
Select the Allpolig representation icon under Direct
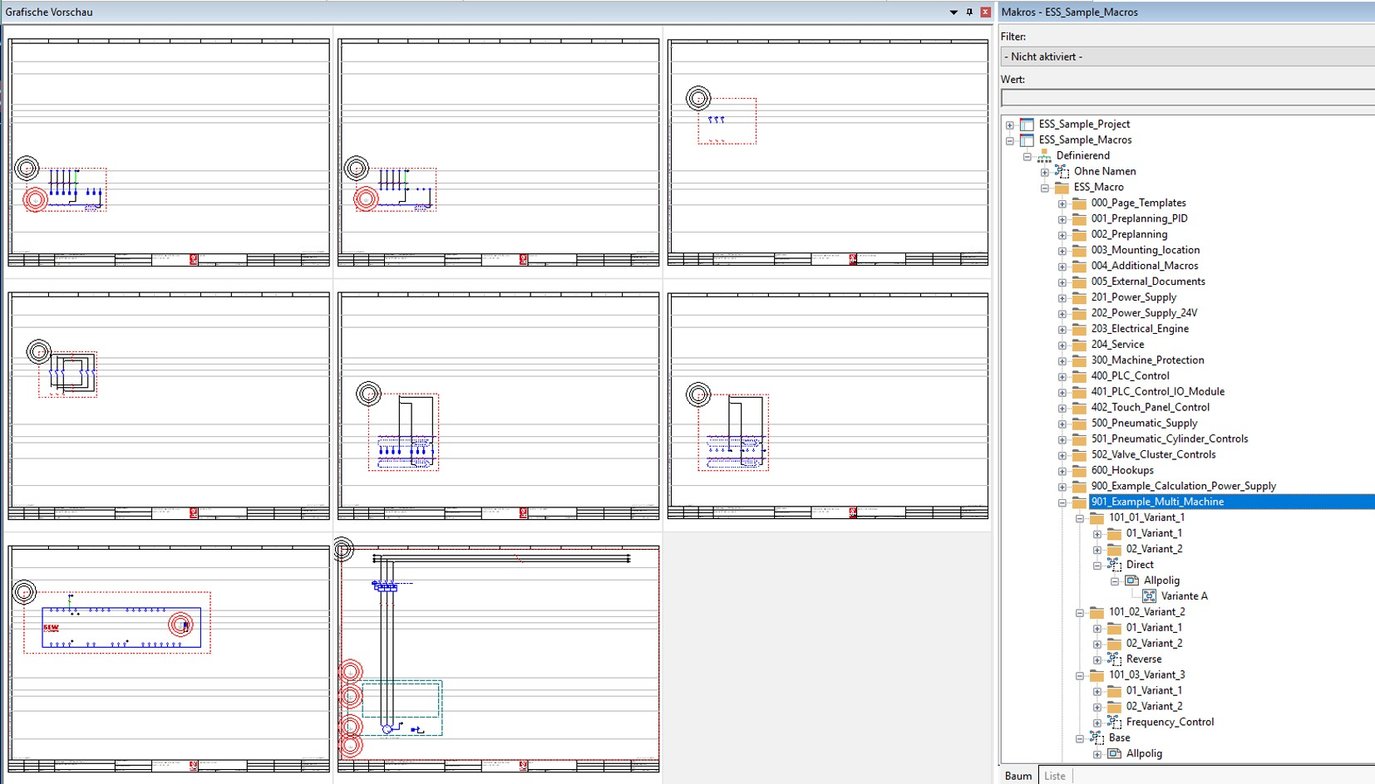(1130, 580)
